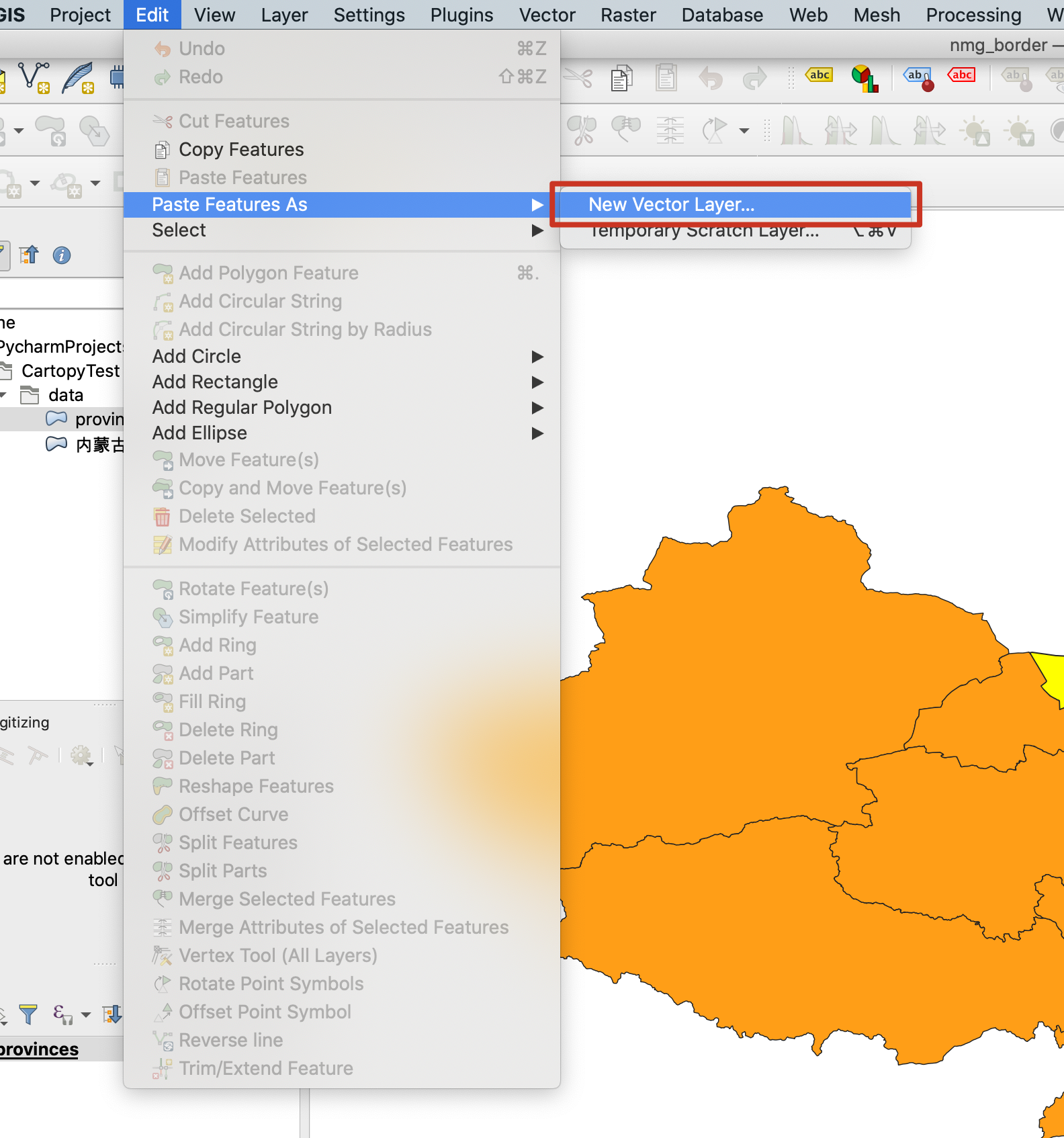
Task: Choose Temporary Scratch Layer... in the submenu
Action: pyautogui.click(x=735, y=231)
